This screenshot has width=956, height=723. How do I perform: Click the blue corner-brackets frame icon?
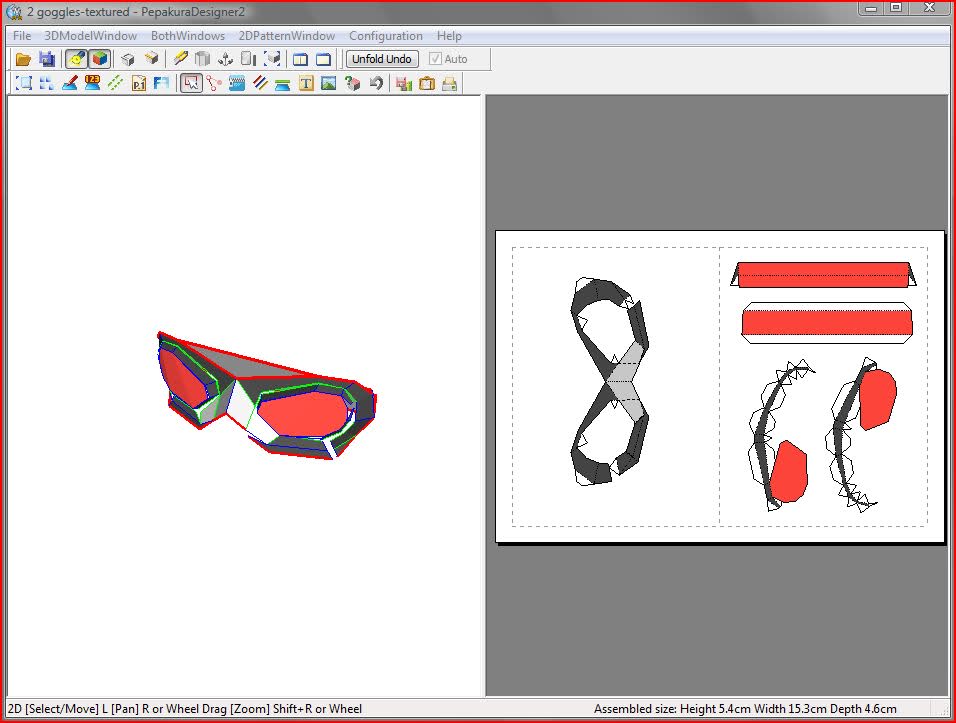23,83
